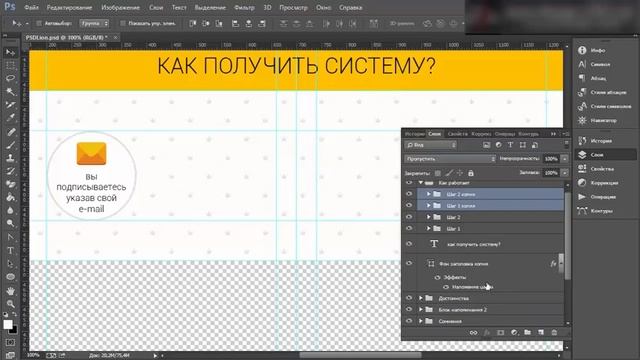Select the Blur tool
Image resolution: width=640 pixels, height=360 pixels.
pyautogui.click(x=10, y=211)
